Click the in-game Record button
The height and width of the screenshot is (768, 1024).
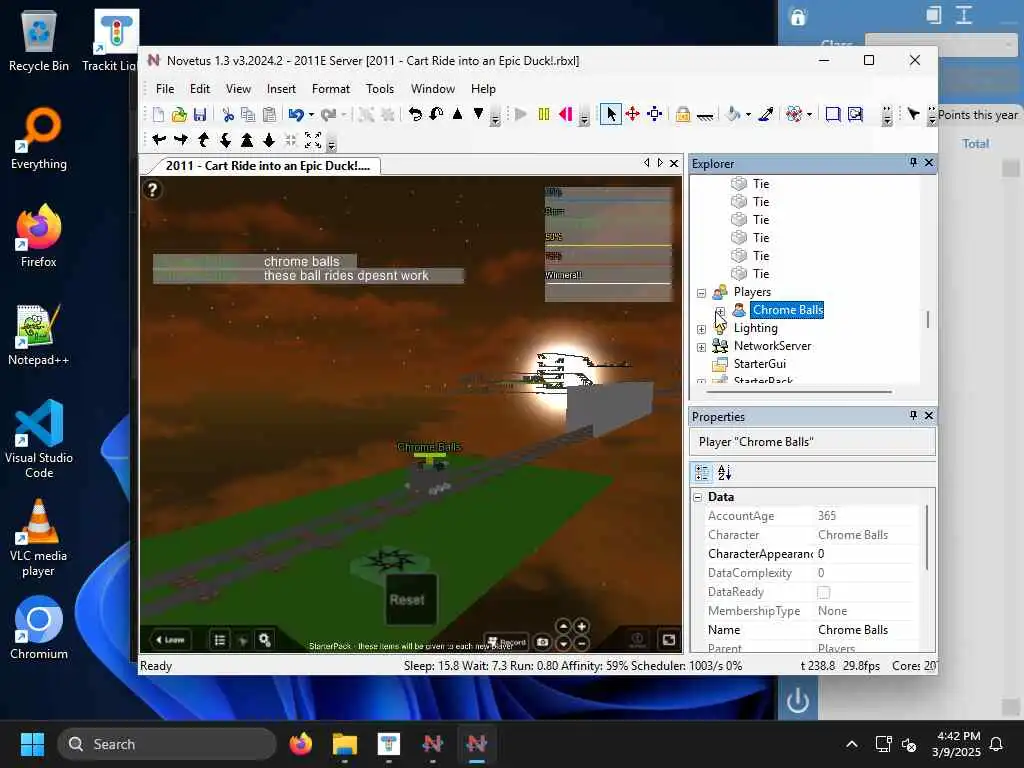point(508,642)
